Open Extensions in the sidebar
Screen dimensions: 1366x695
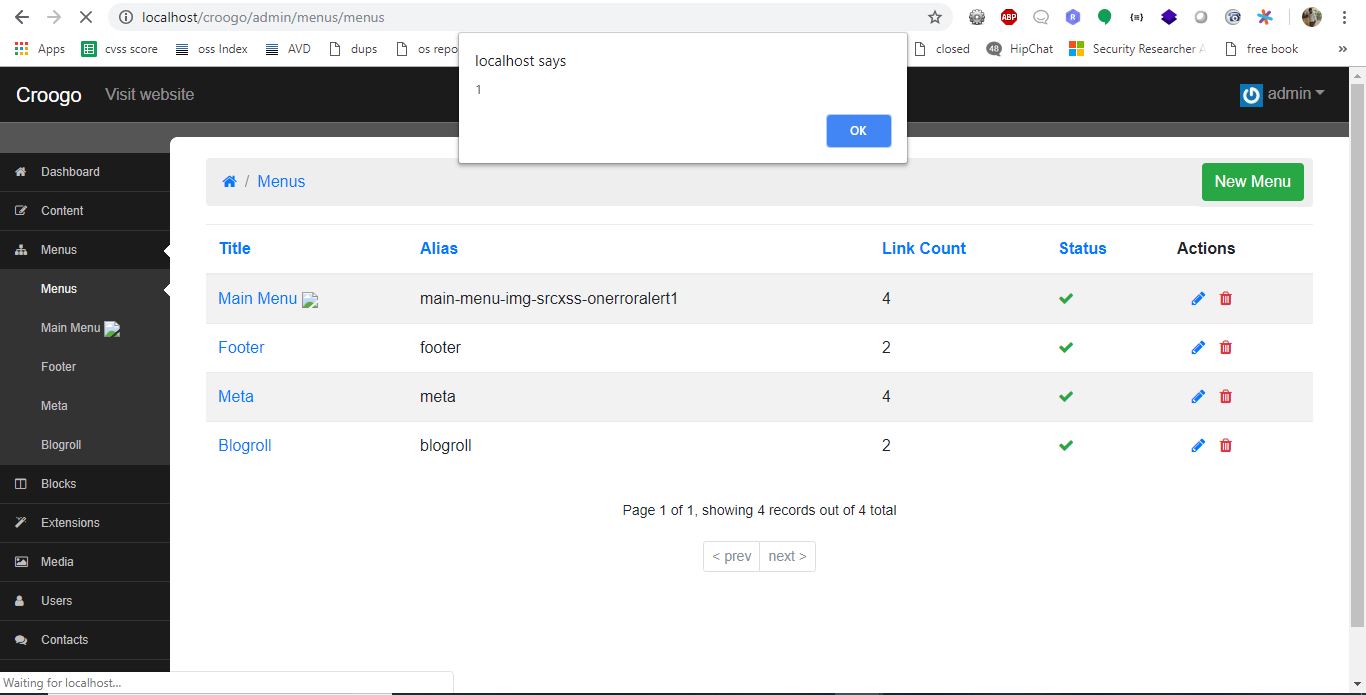(85, 523)
